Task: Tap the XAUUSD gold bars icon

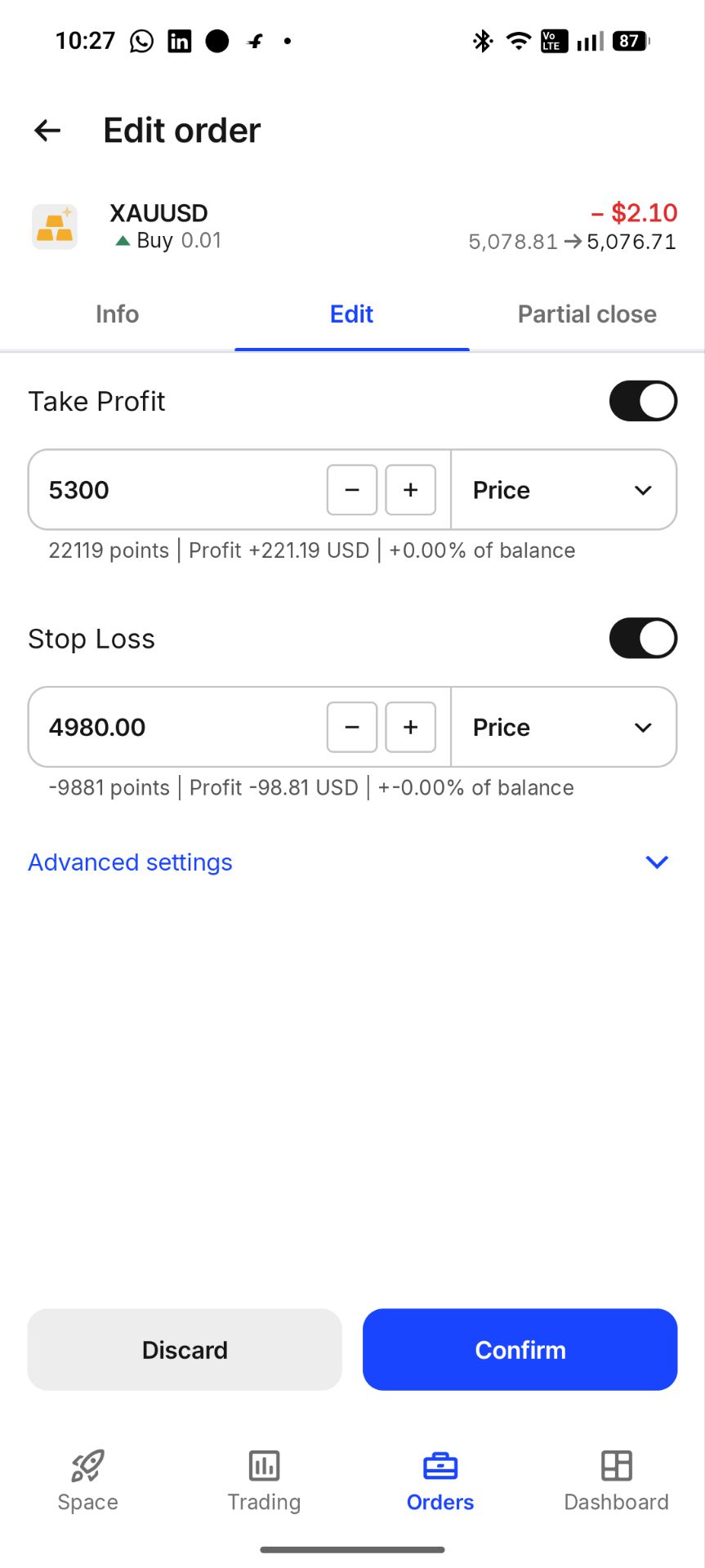Action: [55, 227]
